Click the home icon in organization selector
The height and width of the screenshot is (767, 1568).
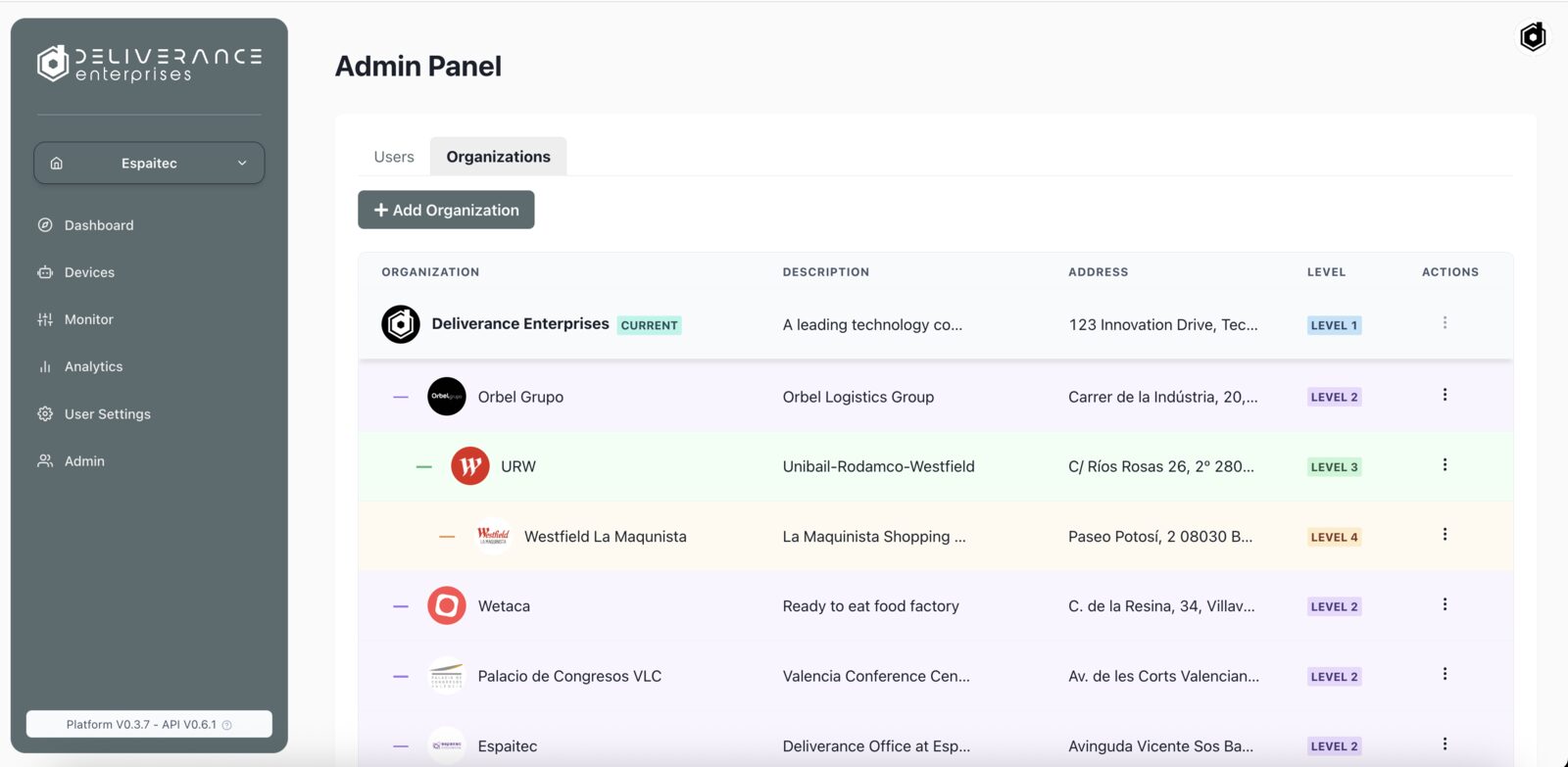(x=57, y=164)
